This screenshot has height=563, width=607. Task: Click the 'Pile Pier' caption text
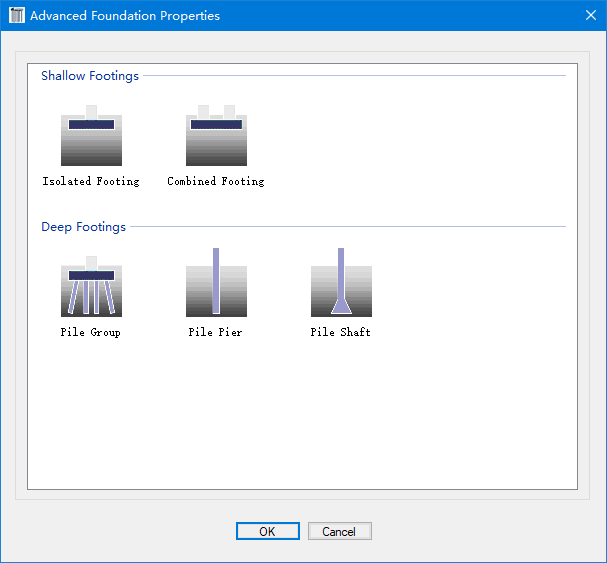216,332
